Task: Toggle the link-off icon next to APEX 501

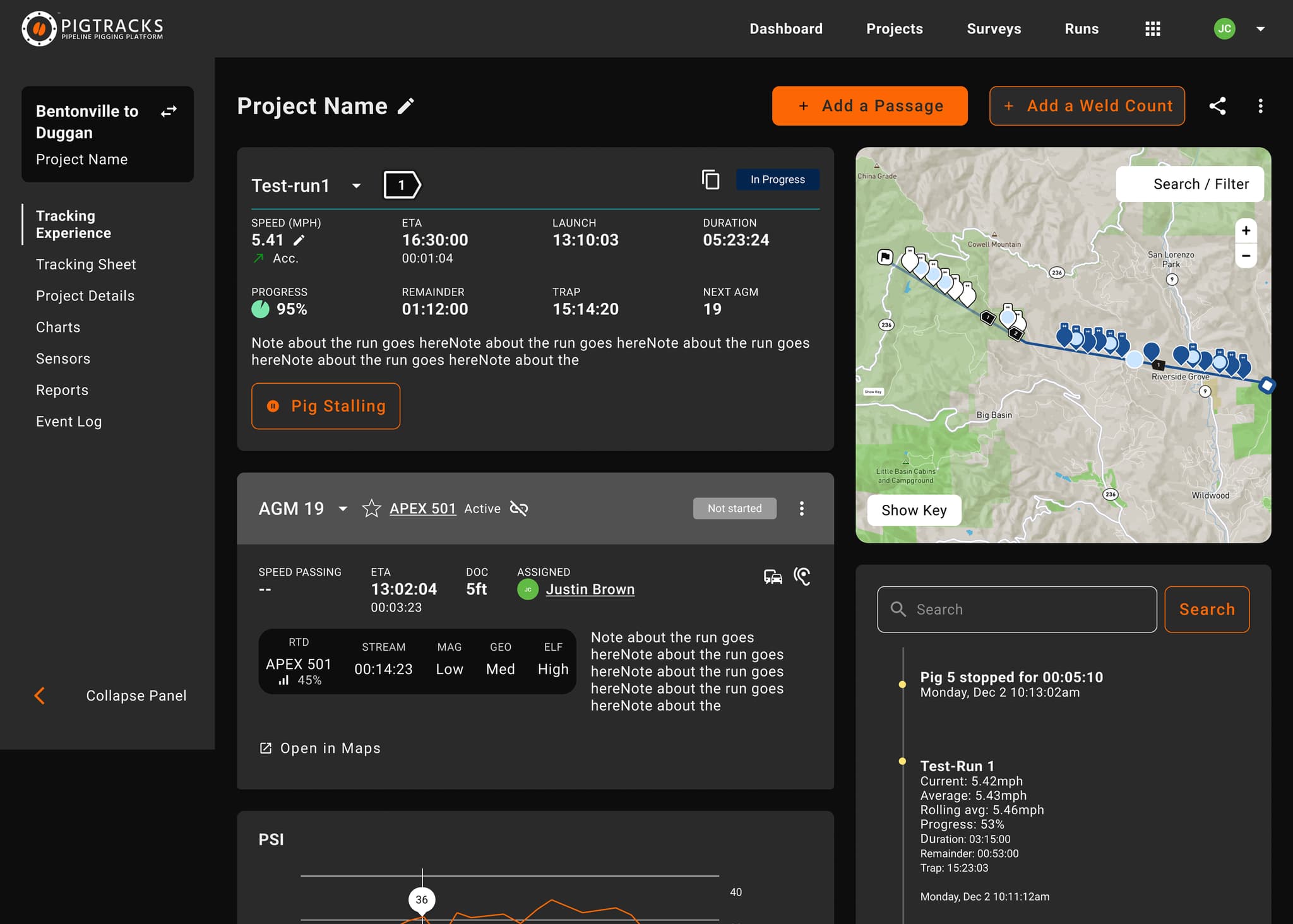Action: pos(519,508)
